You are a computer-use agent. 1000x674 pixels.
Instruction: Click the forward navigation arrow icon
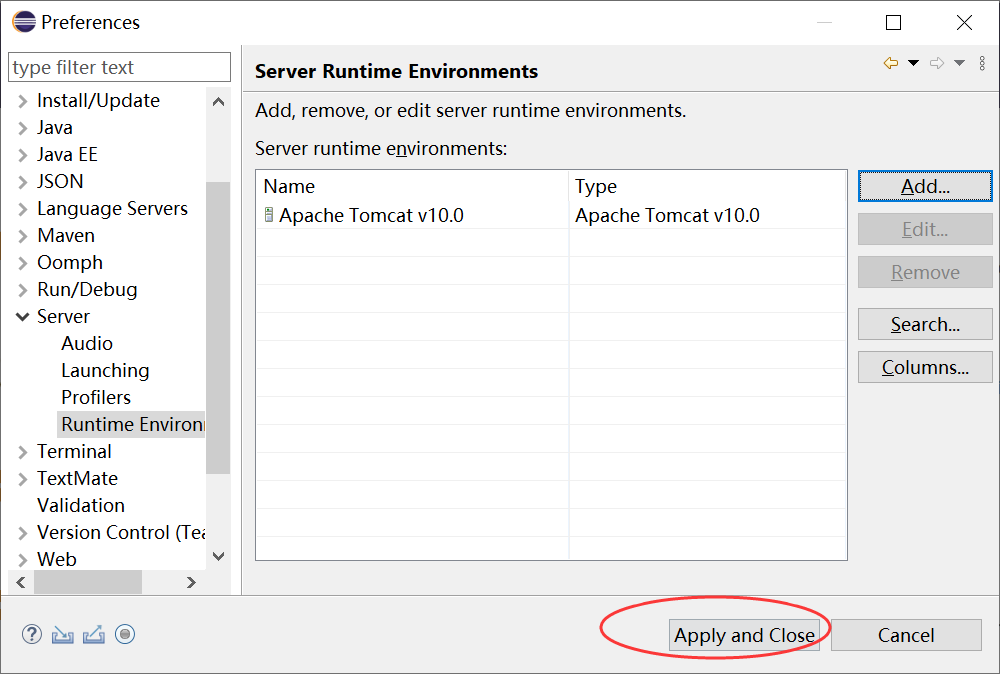937,63
